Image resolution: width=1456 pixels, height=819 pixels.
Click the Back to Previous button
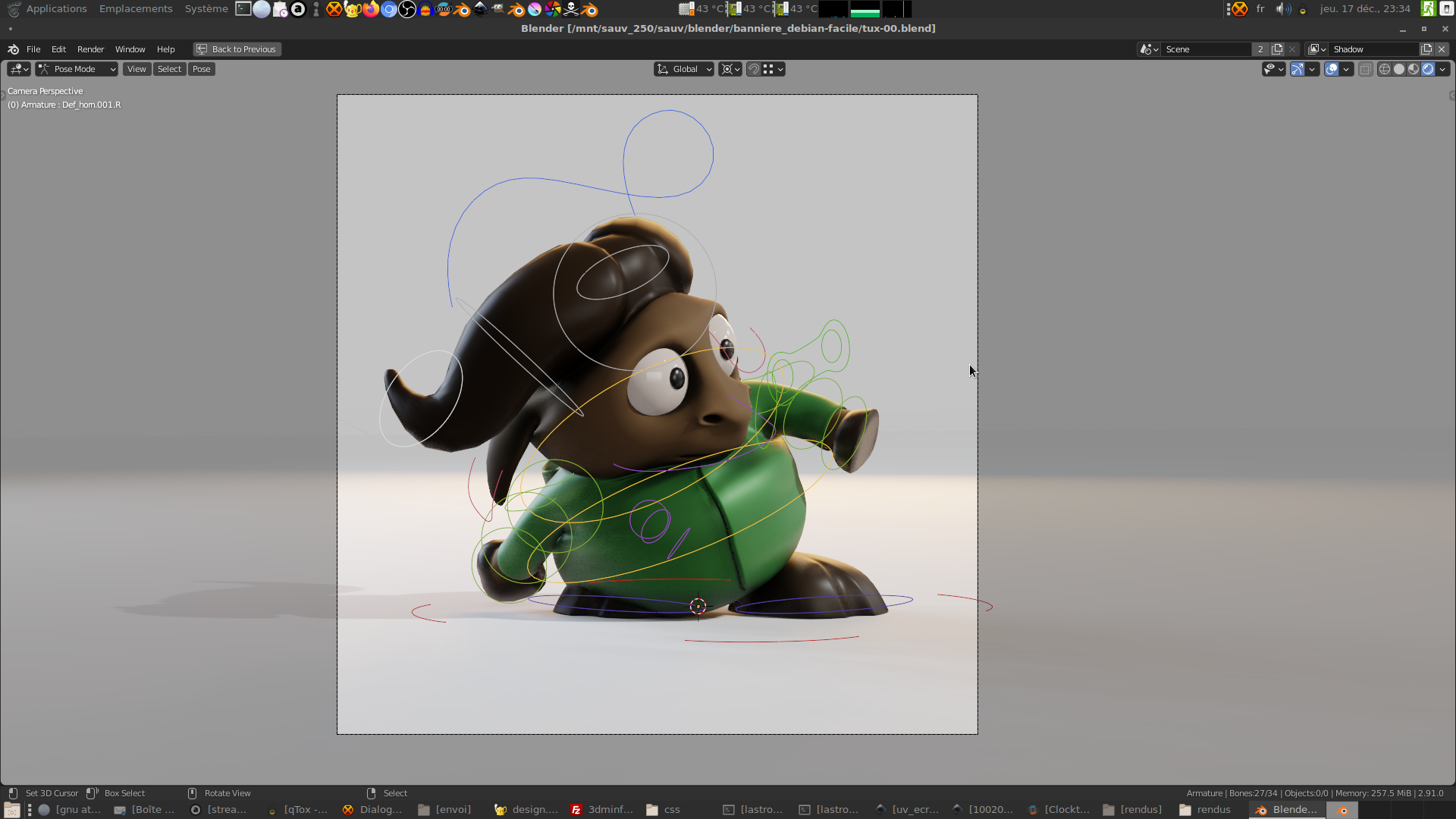coord(237,49)
